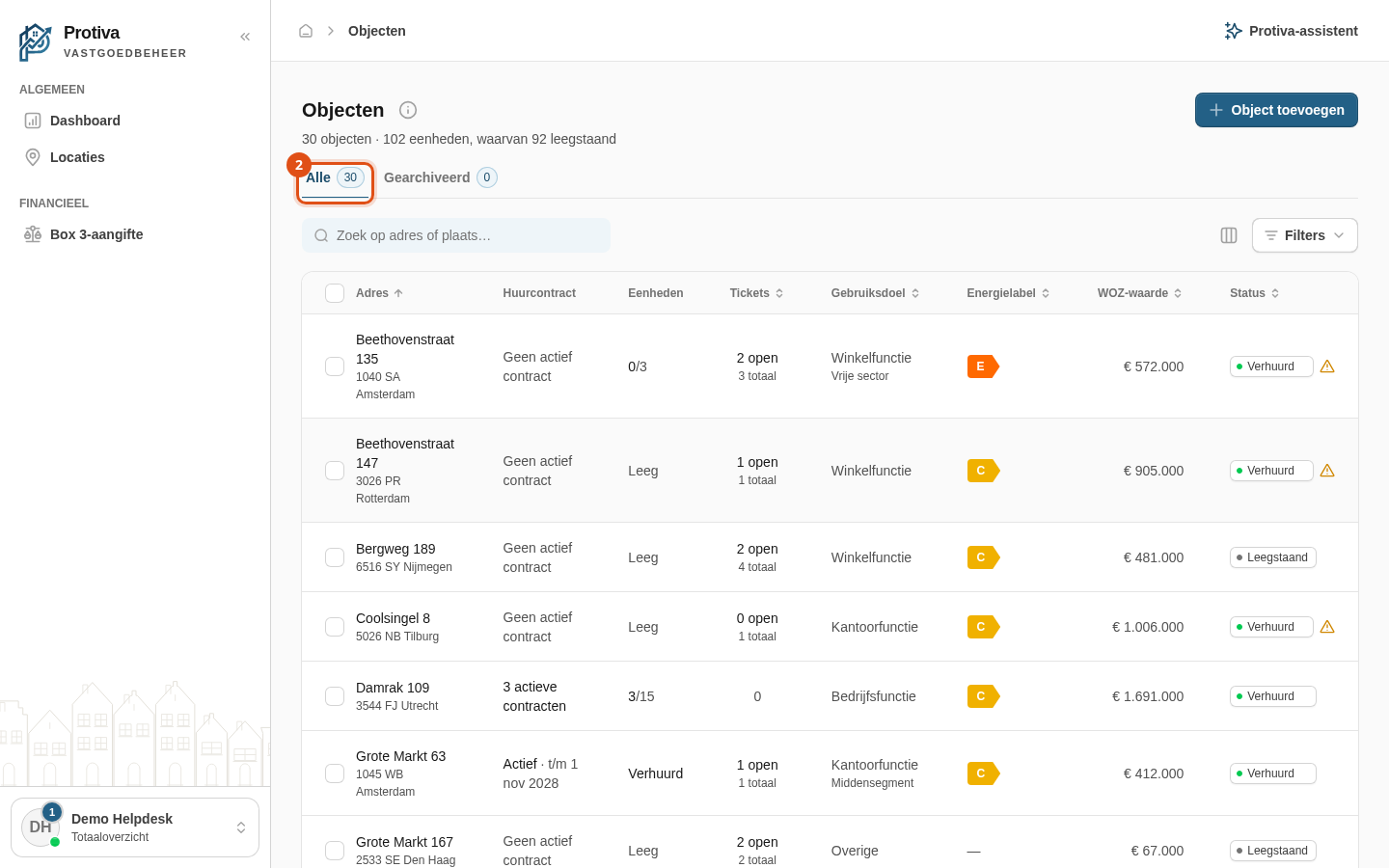Sort table by Tickets column
Screen dimensions: 1389x868
point(756,293)
